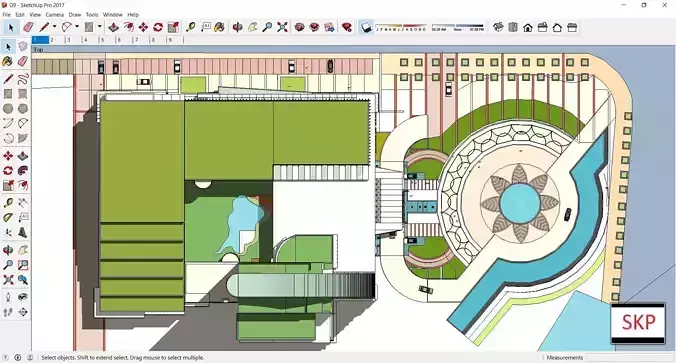Activate the Push/Pull tool in top toolbar

[113, 27]
